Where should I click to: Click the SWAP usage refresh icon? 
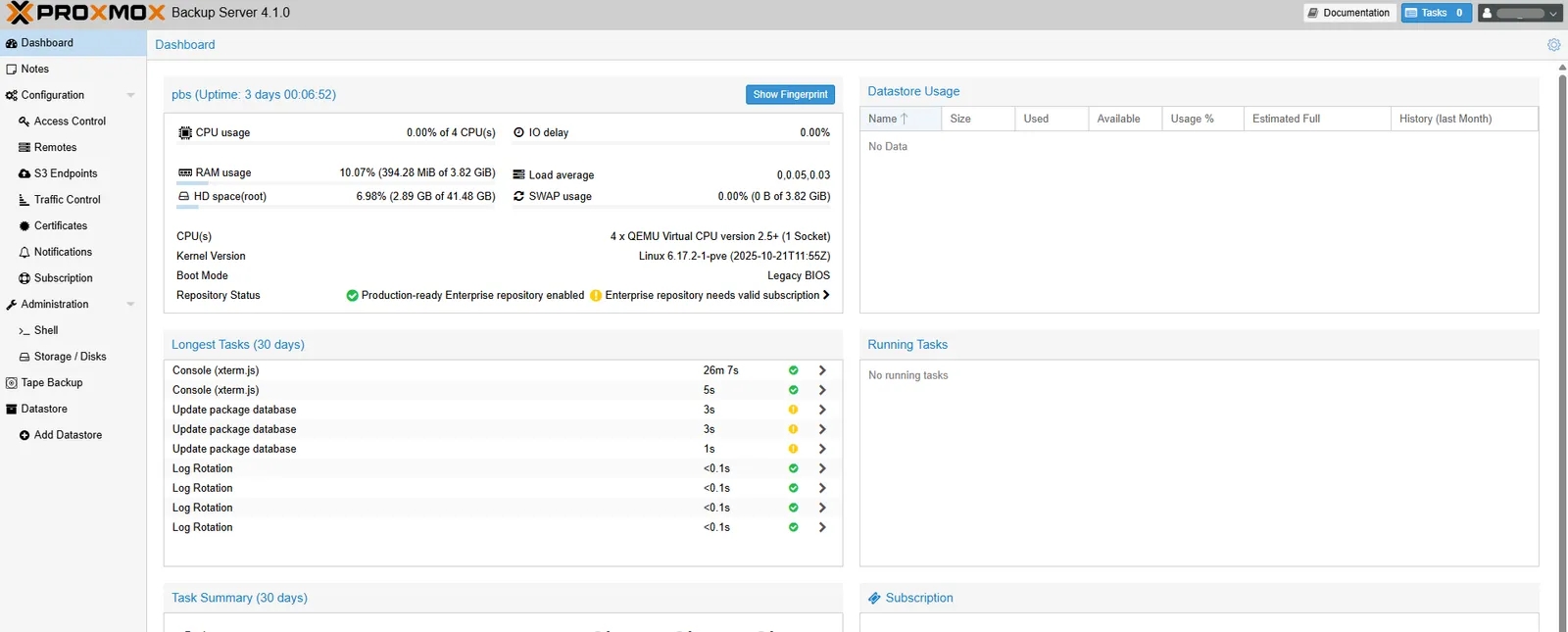(x=519, y=196)
